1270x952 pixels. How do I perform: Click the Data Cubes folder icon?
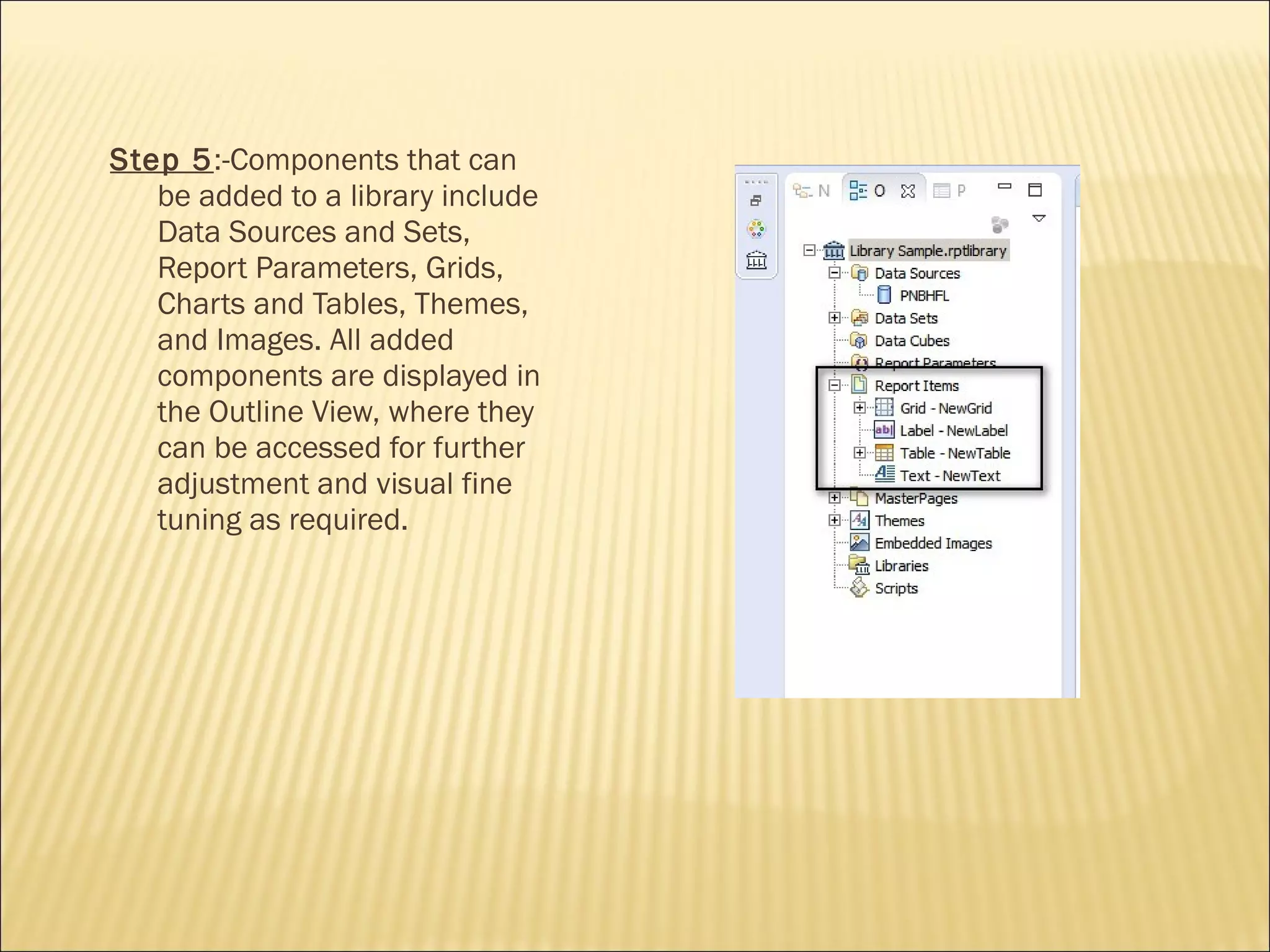(x=859, y=340)
